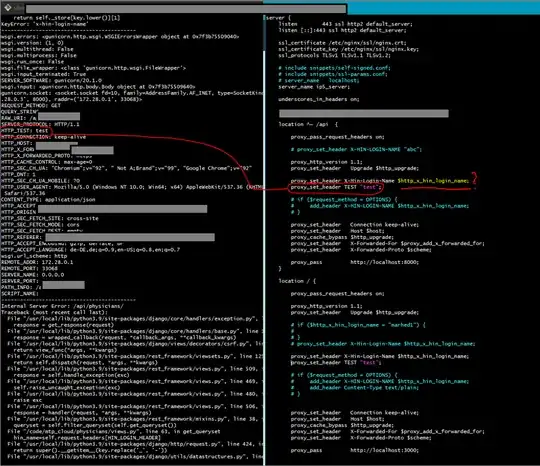Click the KeyError 'x-hin-login-name' line
Screen dimensions: 540x466
tap(44, 24)
